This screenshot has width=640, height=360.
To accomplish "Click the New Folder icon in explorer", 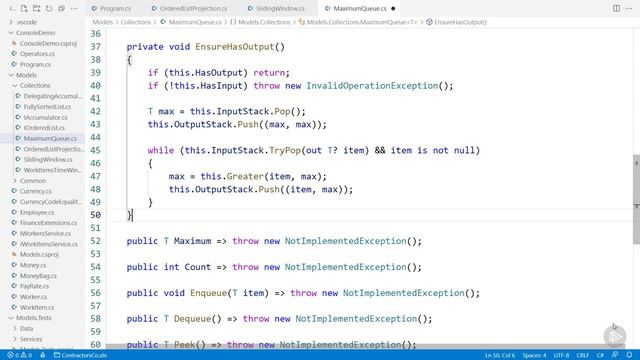I will 36,8.
